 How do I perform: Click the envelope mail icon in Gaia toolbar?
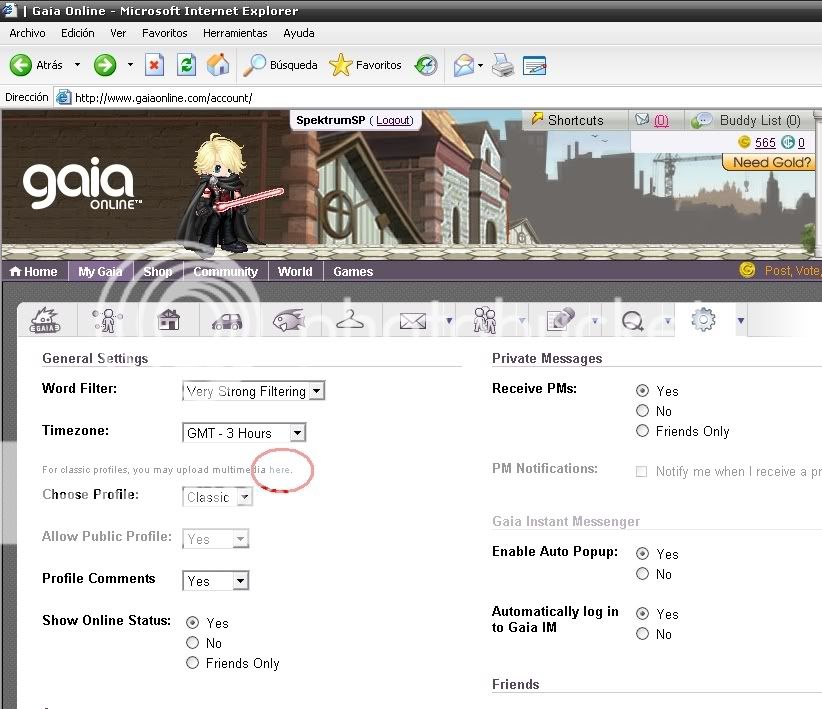(x=412, y=321)
